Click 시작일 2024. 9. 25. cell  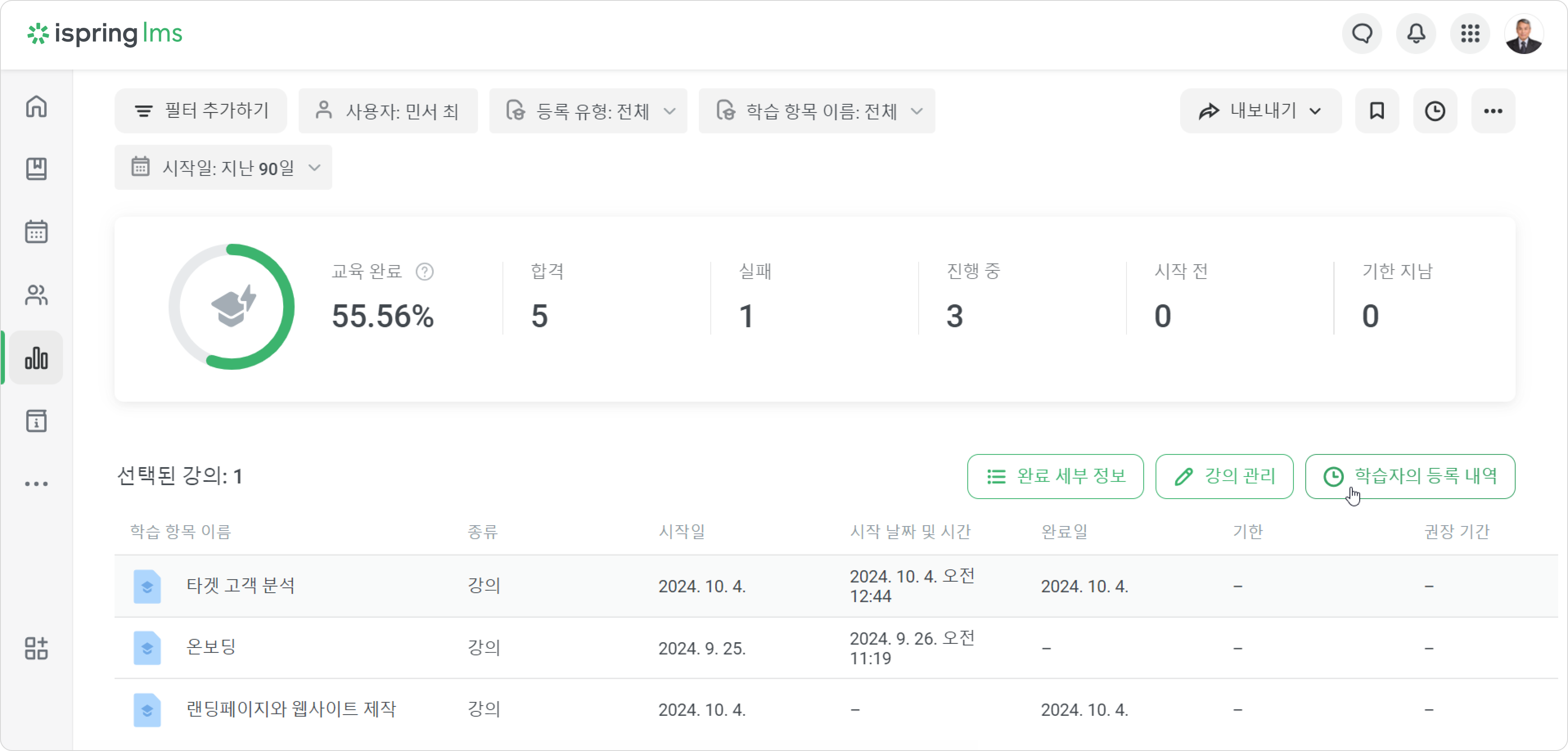click(702, 649)
